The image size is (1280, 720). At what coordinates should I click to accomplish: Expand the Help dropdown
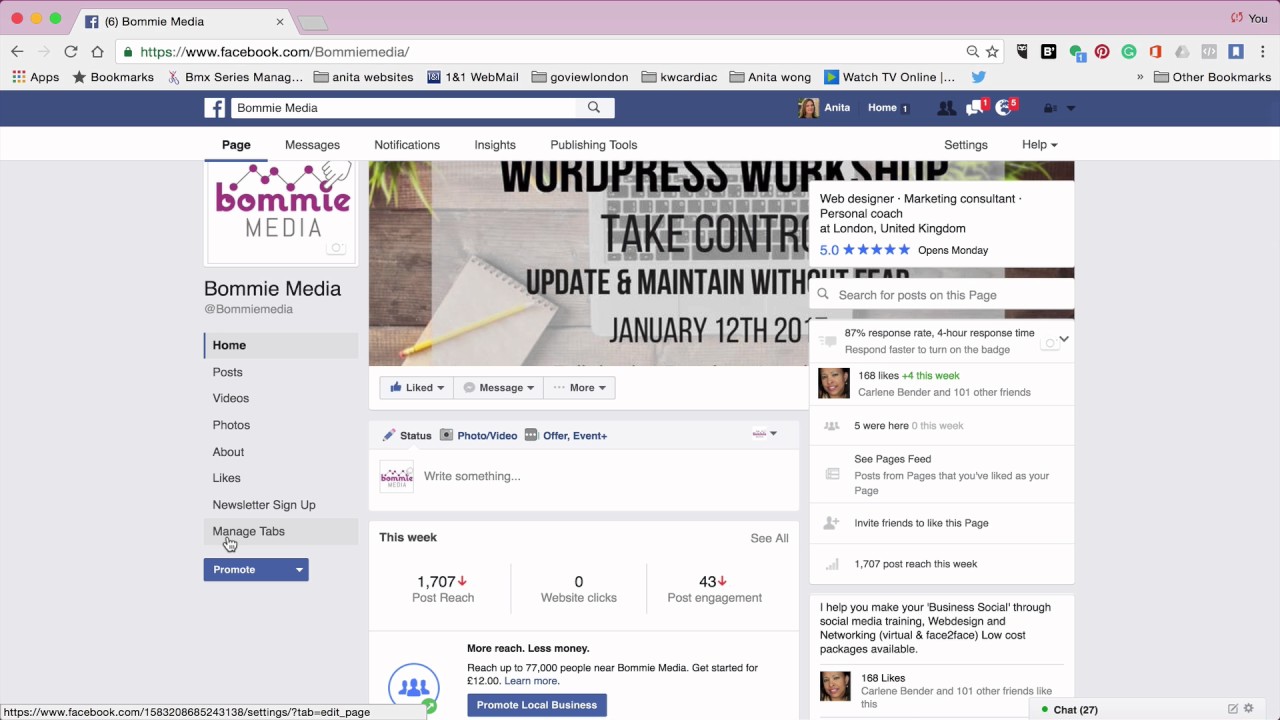(1039, 145)
